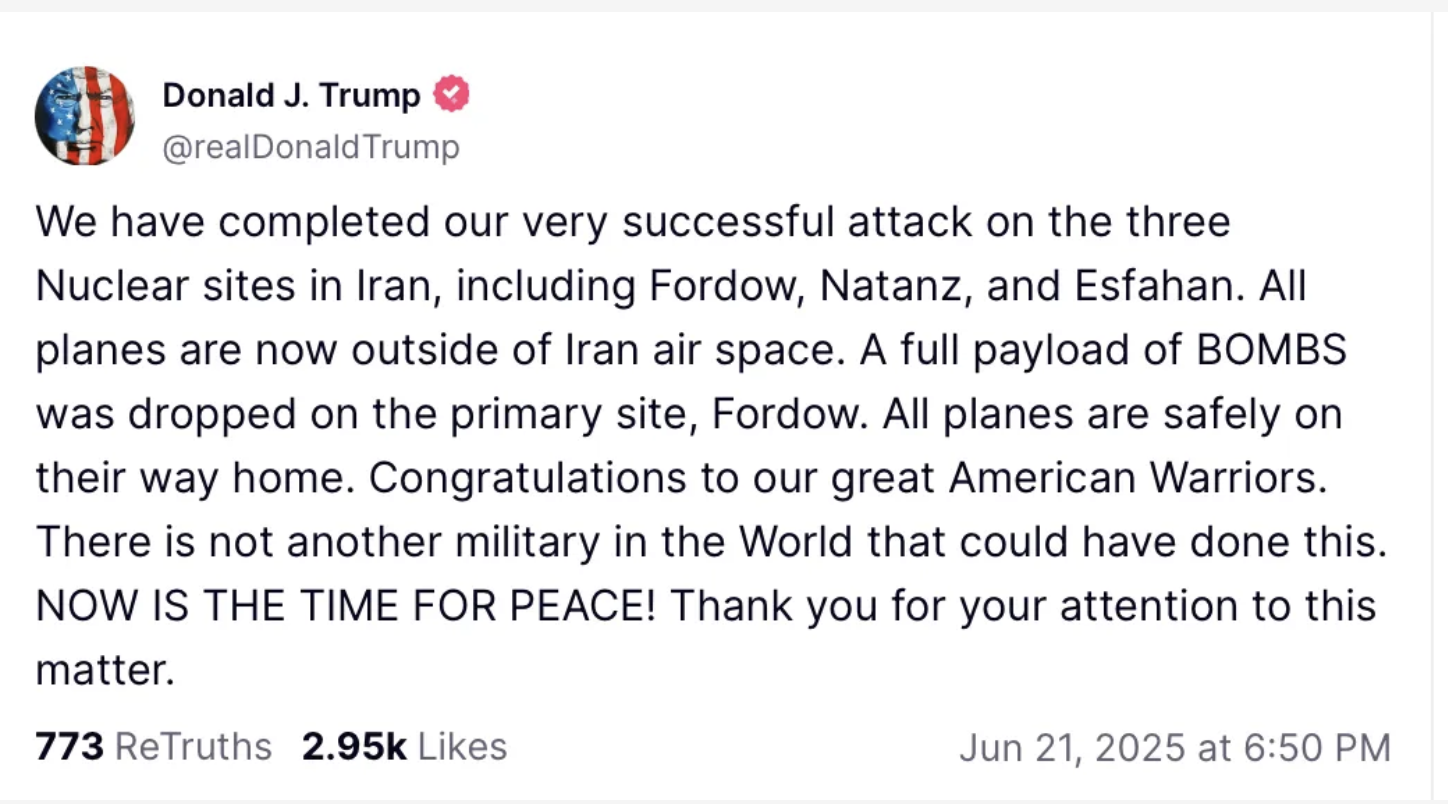The image size is (1448, 804).
Task: Open the @realDonaldTrump handle link
Action: (311, 147)
